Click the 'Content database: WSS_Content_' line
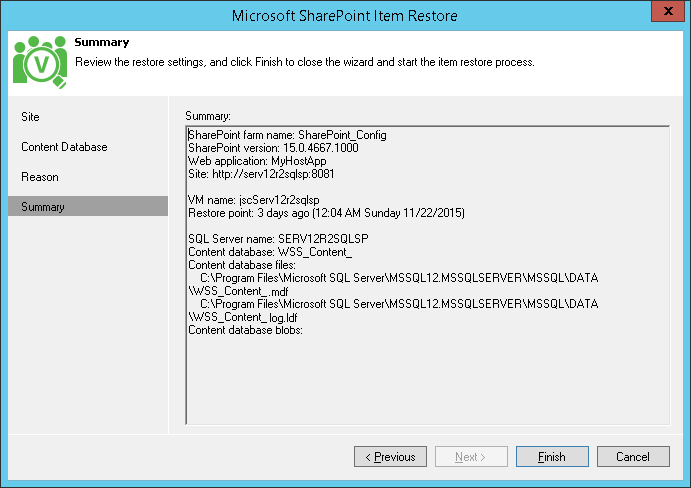The image size is (691, 488). click(270, 252)
